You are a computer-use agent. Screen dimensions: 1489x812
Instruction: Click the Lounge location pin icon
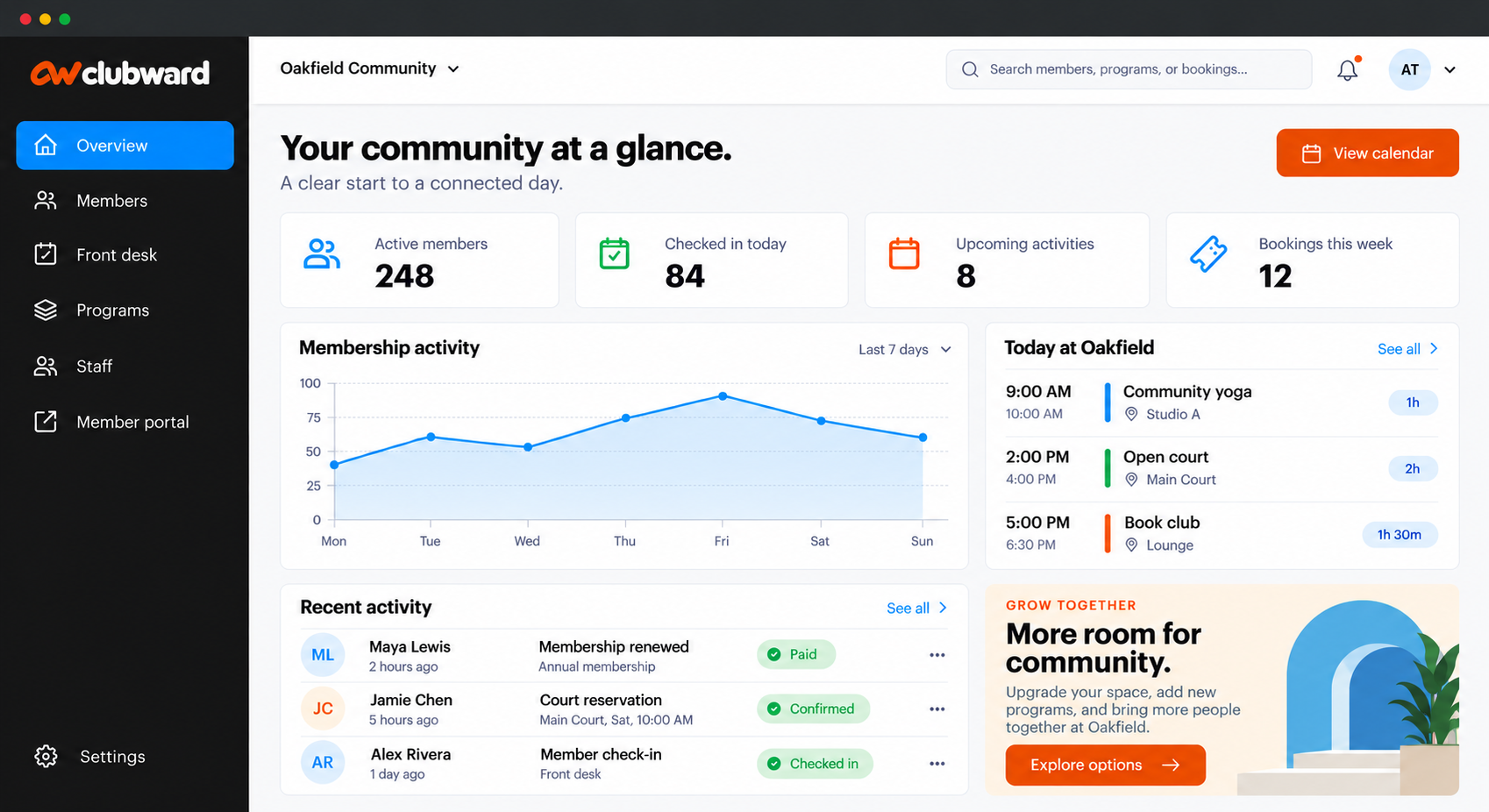(x=1131, y=545)
